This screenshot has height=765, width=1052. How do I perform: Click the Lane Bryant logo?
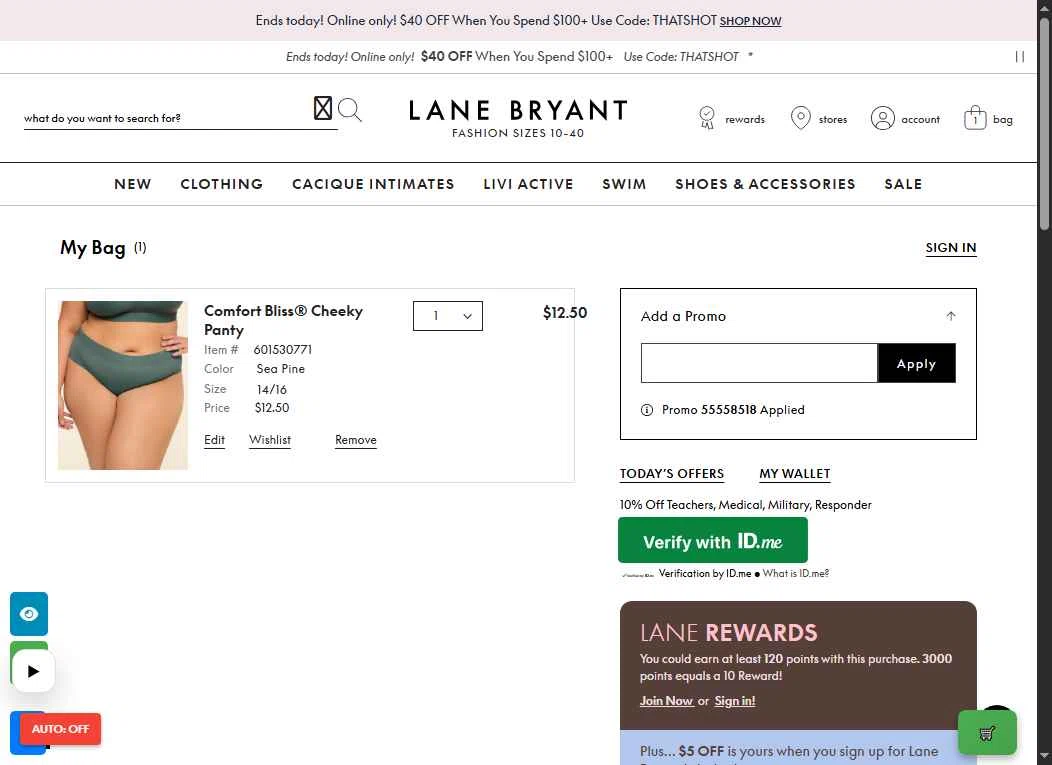518,118
